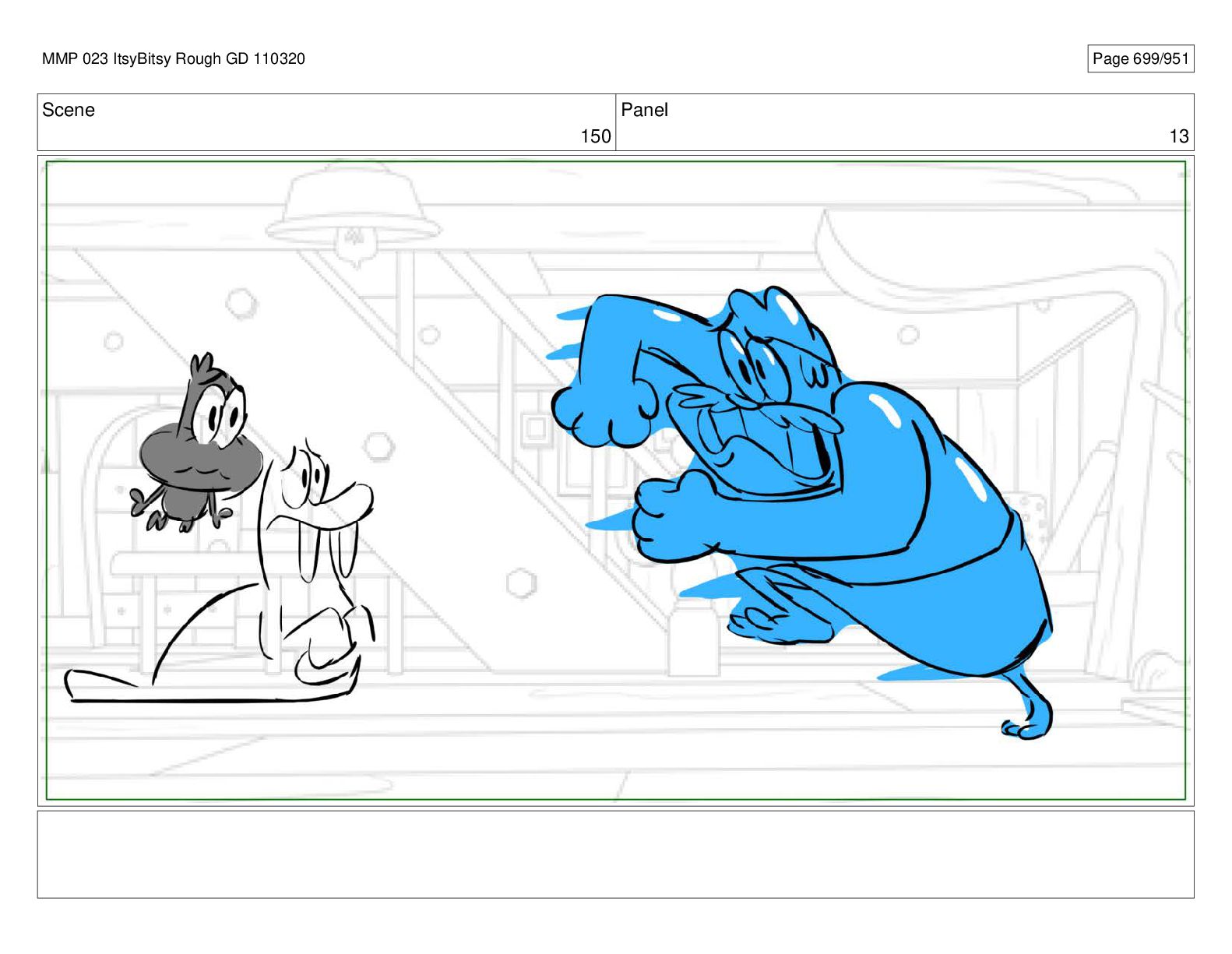The height and width of the screenshot is (954, 1232).
Task: Click the 'Page 699/951' page indicator box
Action: (x=1140, y=58)
